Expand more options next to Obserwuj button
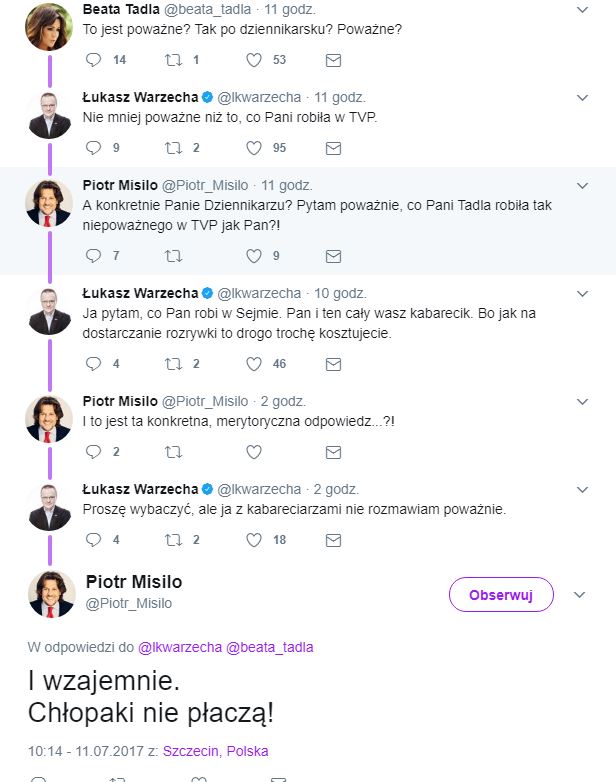This screenshot has height=782, width=616. click(x=579, y=594)
